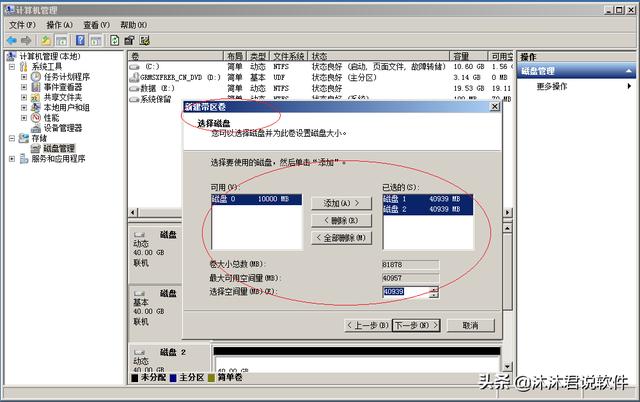Collapse the 系统工具 tree node
Image resolution: width=640 pixels, height=402 pixels.
[12, 67]
